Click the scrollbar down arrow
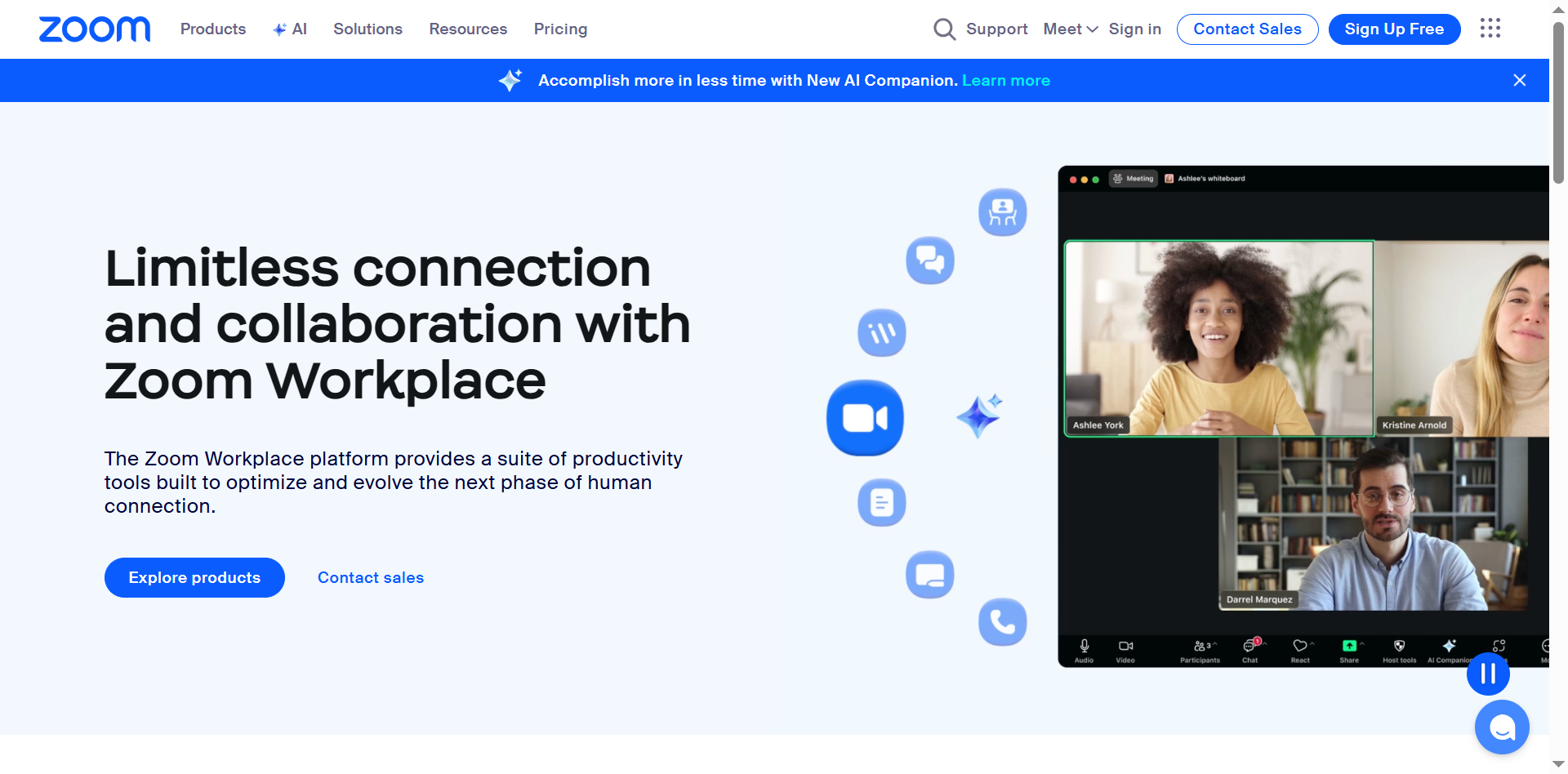The image size is (1568, 774). [1558, 764]
